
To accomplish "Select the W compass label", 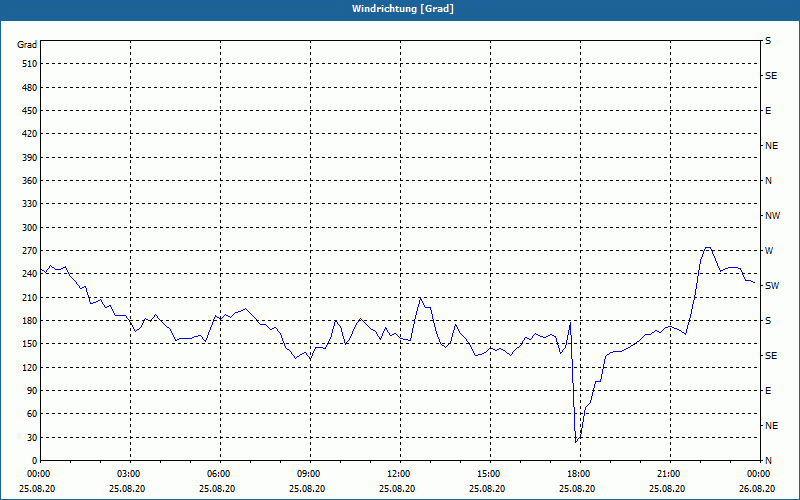I will click(769, 251).
